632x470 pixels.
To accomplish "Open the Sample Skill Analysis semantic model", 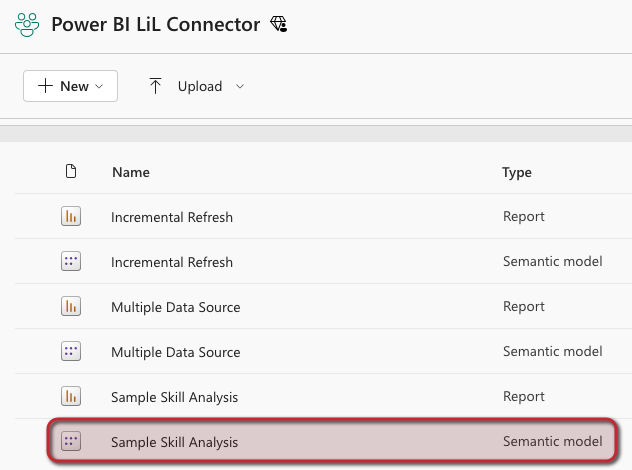I will 175,442.
